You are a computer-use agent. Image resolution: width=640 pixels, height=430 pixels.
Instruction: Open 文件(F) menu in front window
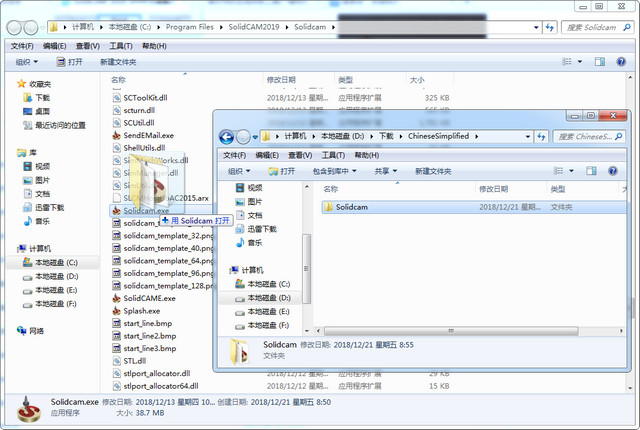[x=234, y=155]
